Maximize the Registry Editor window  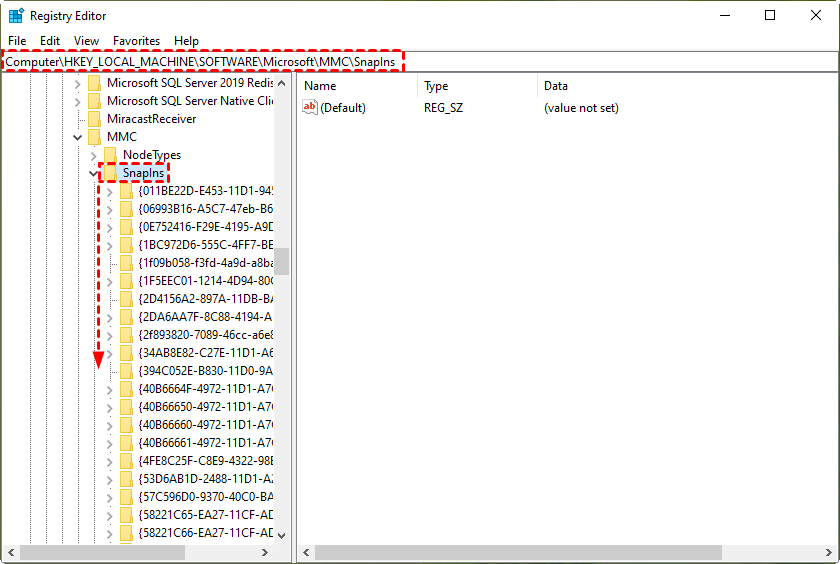pyautogui.click(x=770, y=16)
